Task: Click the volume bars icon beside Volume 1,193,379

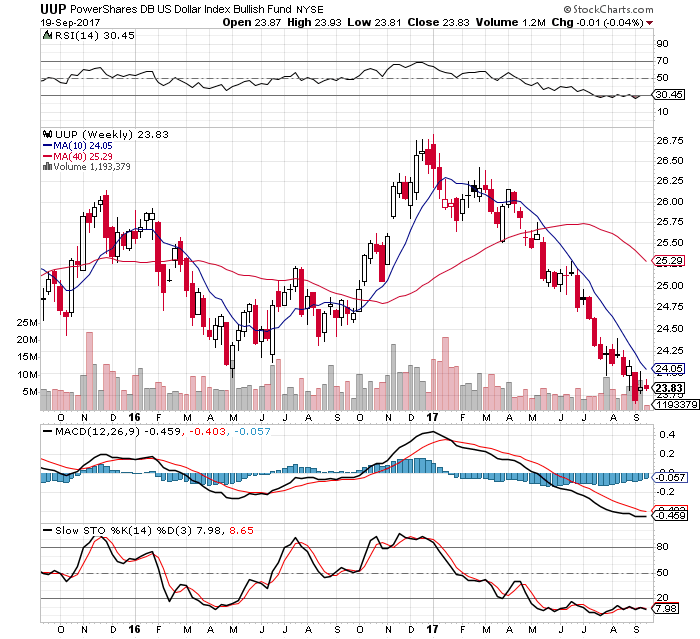Action: [47, 167]
